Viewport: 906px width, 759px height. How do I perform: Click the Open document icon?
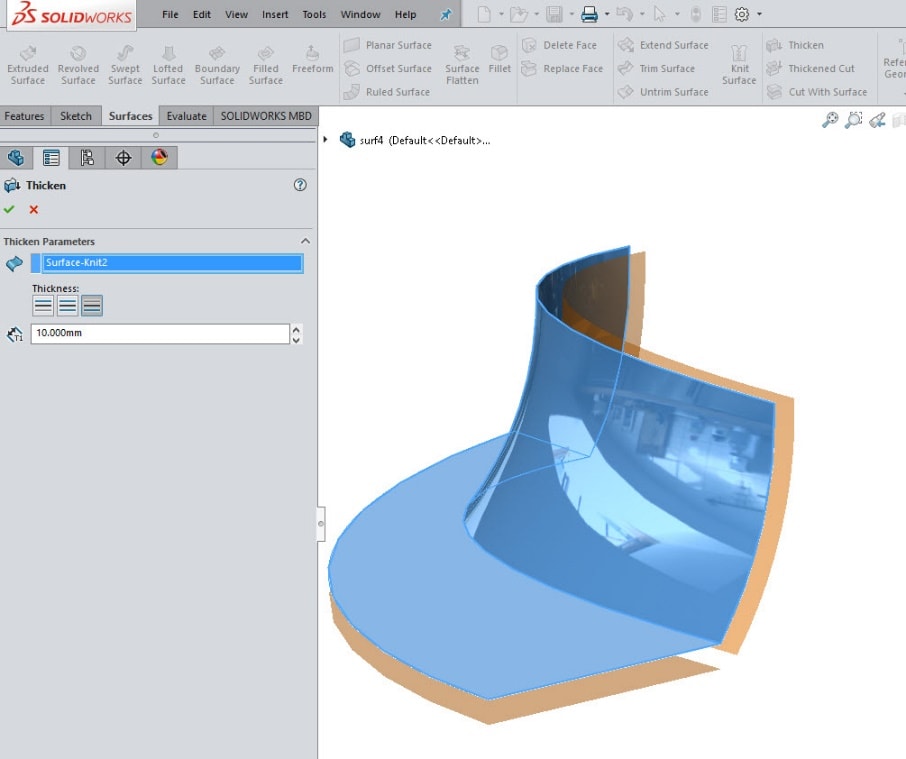[519, 14]
